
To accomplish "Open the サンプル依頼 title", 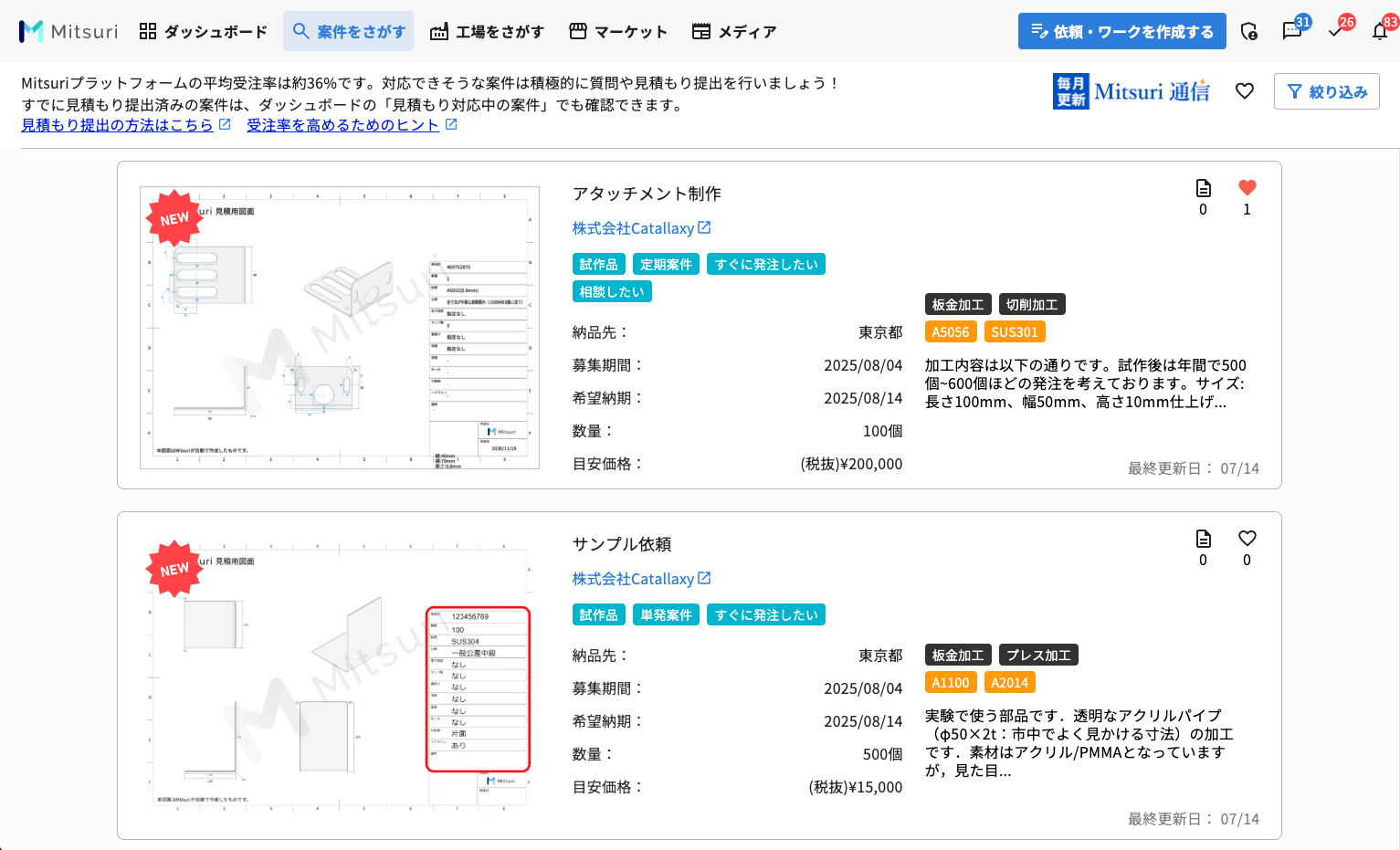I will coord(622,544).
